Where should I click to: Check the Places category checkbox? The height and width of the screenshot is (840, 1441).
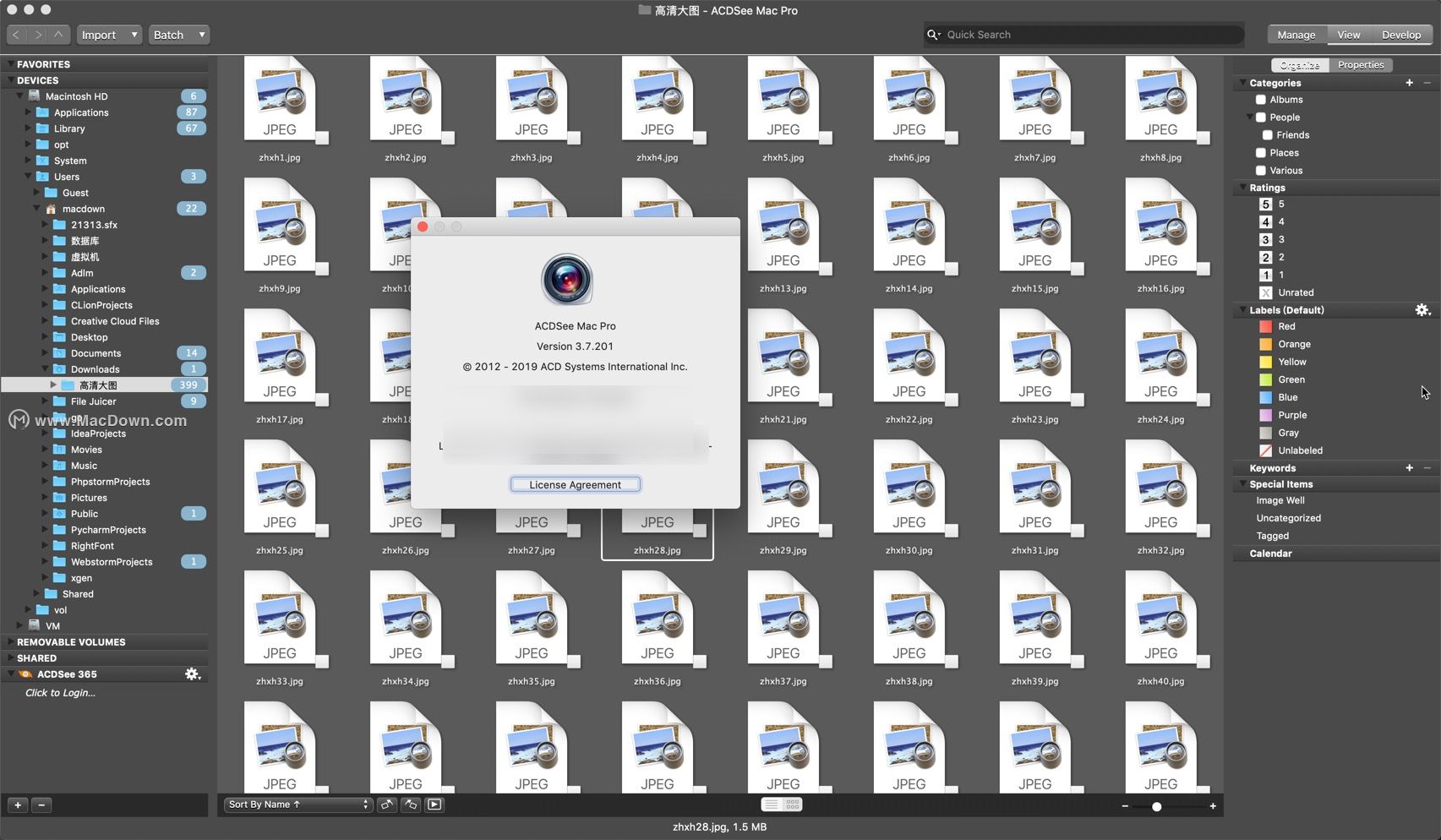(1260, 153)
